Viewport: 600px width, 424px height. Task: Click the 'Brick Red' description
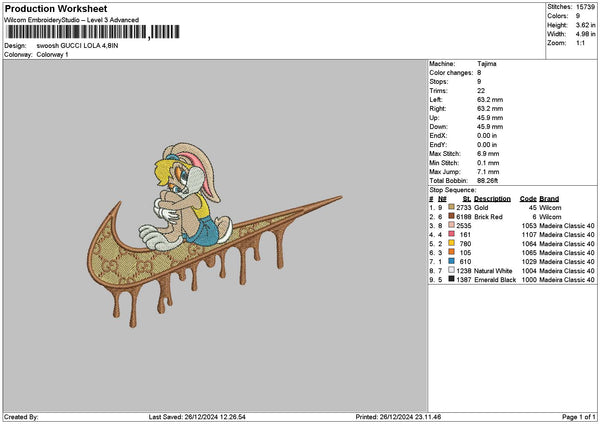tap(488, 217)
